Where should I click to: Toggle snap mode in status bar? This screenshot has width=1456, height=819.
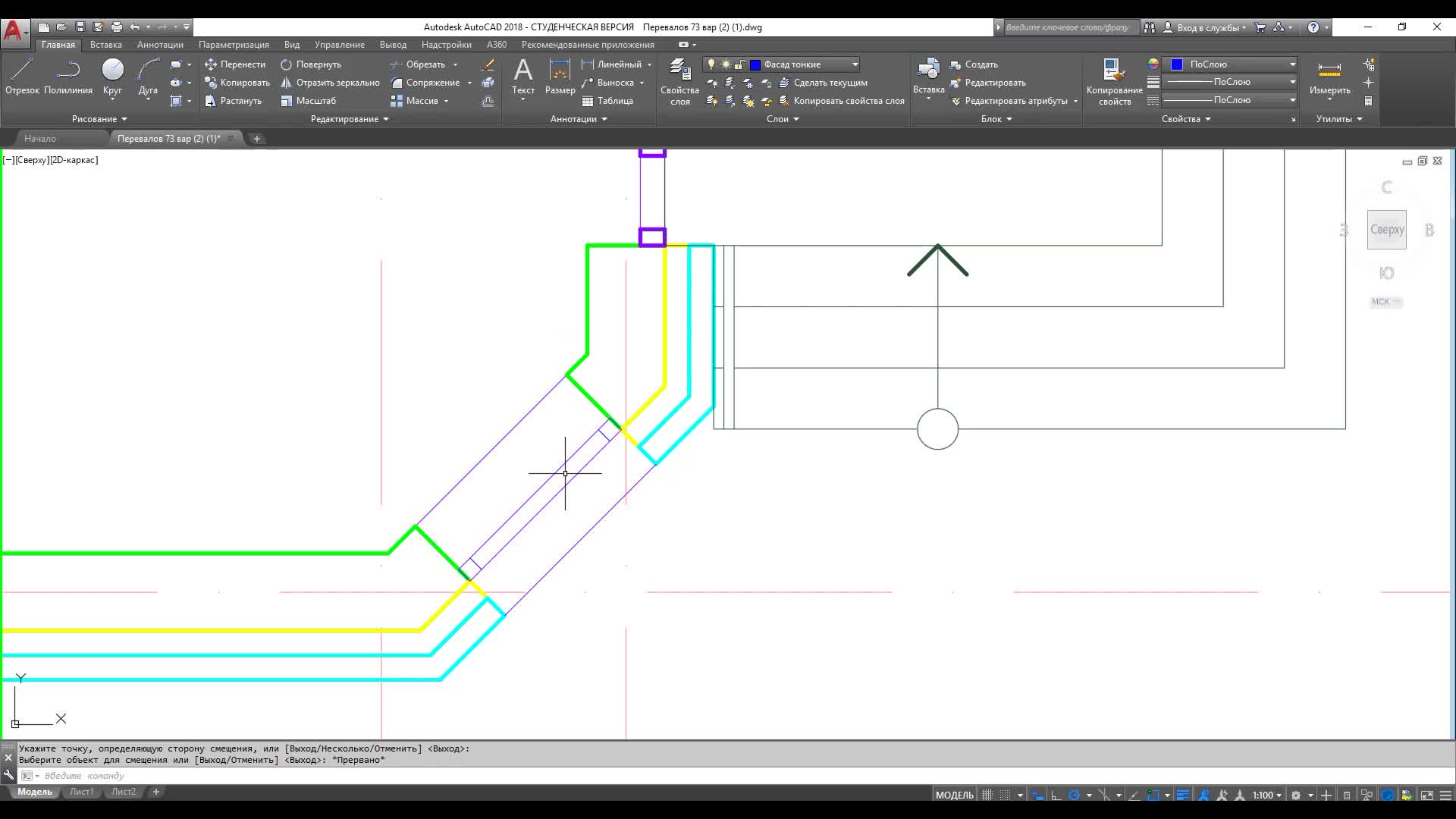coord(1005,795)
